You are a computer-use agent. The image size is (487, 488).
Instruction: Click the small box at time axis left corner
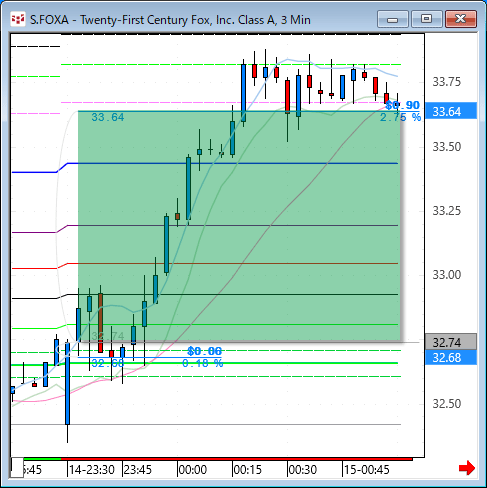click(17, 467)
